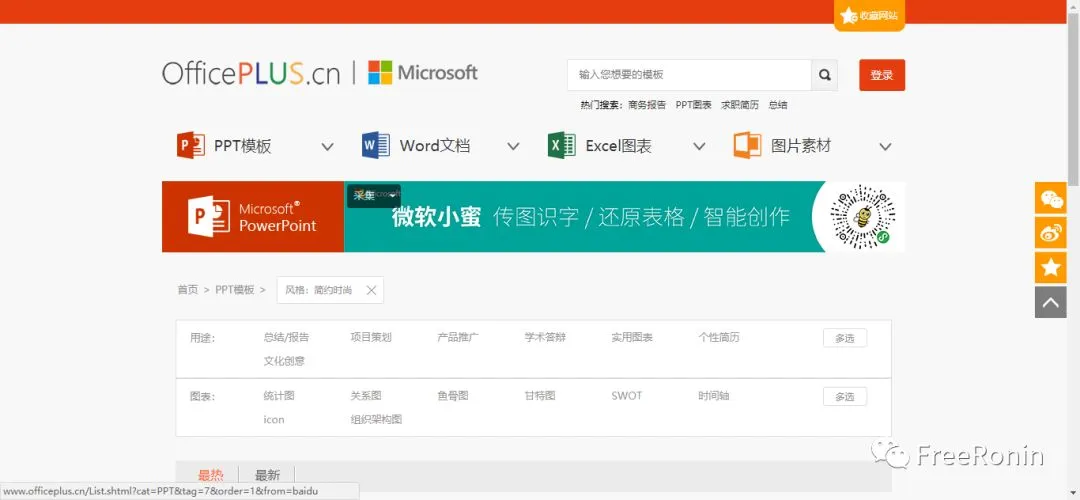Expand the Word文档 dropdown chevron

(x=513, y=147)
